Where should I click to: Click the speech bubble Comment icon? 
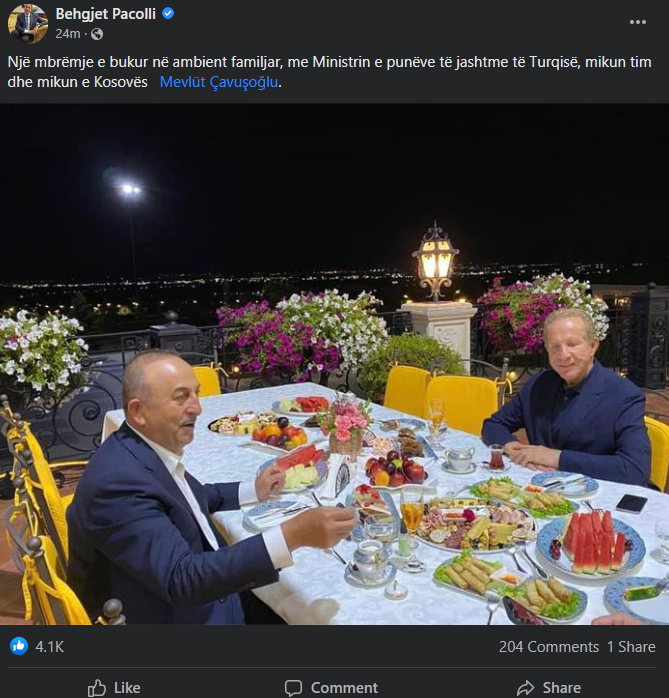293,687
